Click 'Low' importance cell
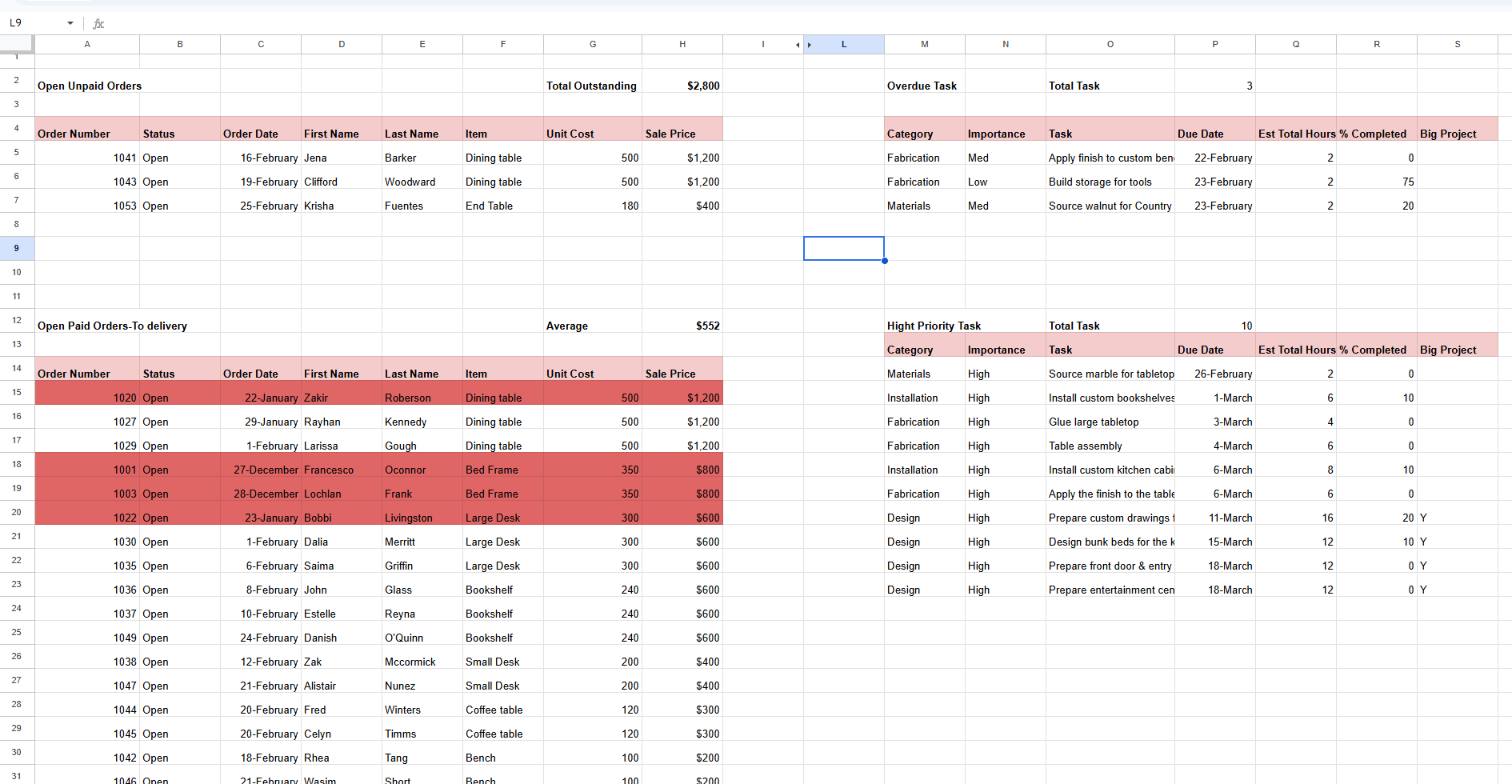1512x784 pixels. (x=1006, y=177)
